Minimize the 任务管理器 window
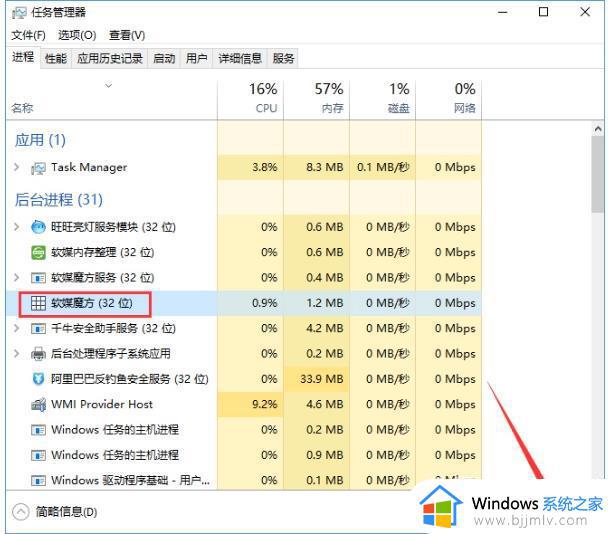This screenshot has height=534, width=608. click(503, 12)
